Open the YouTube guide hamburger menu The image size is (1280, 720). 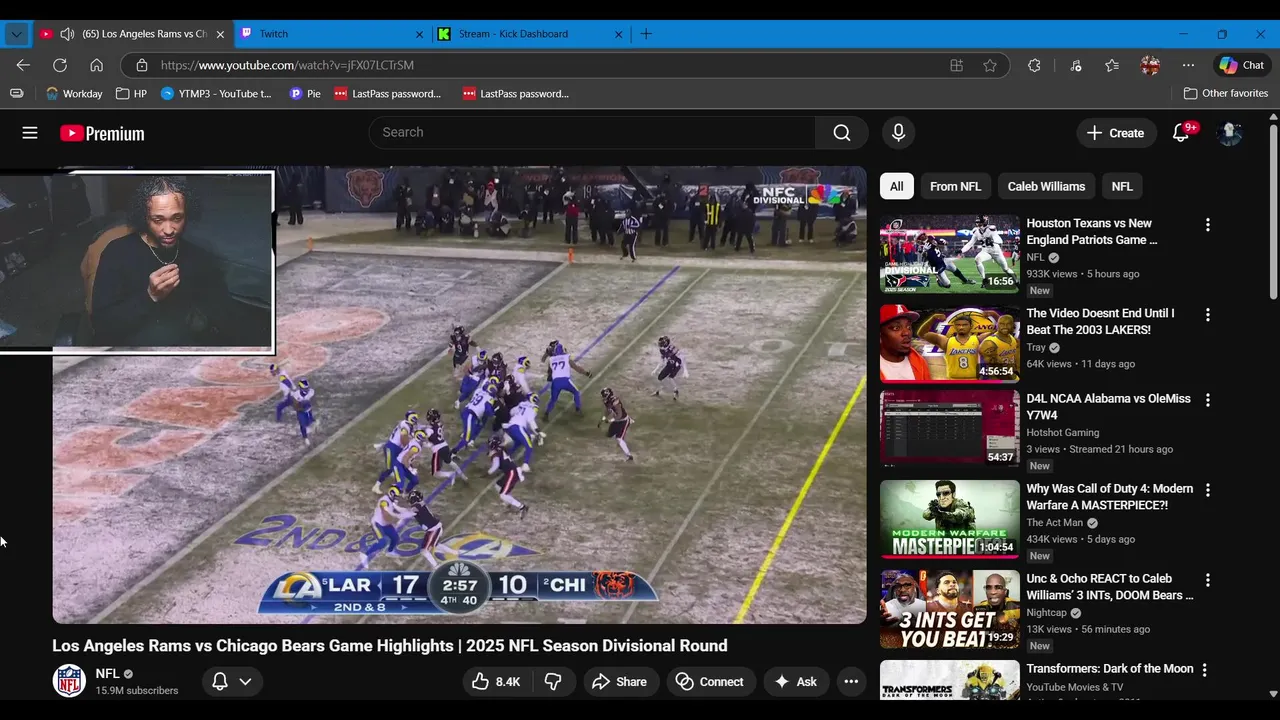[x=30, y=133]
